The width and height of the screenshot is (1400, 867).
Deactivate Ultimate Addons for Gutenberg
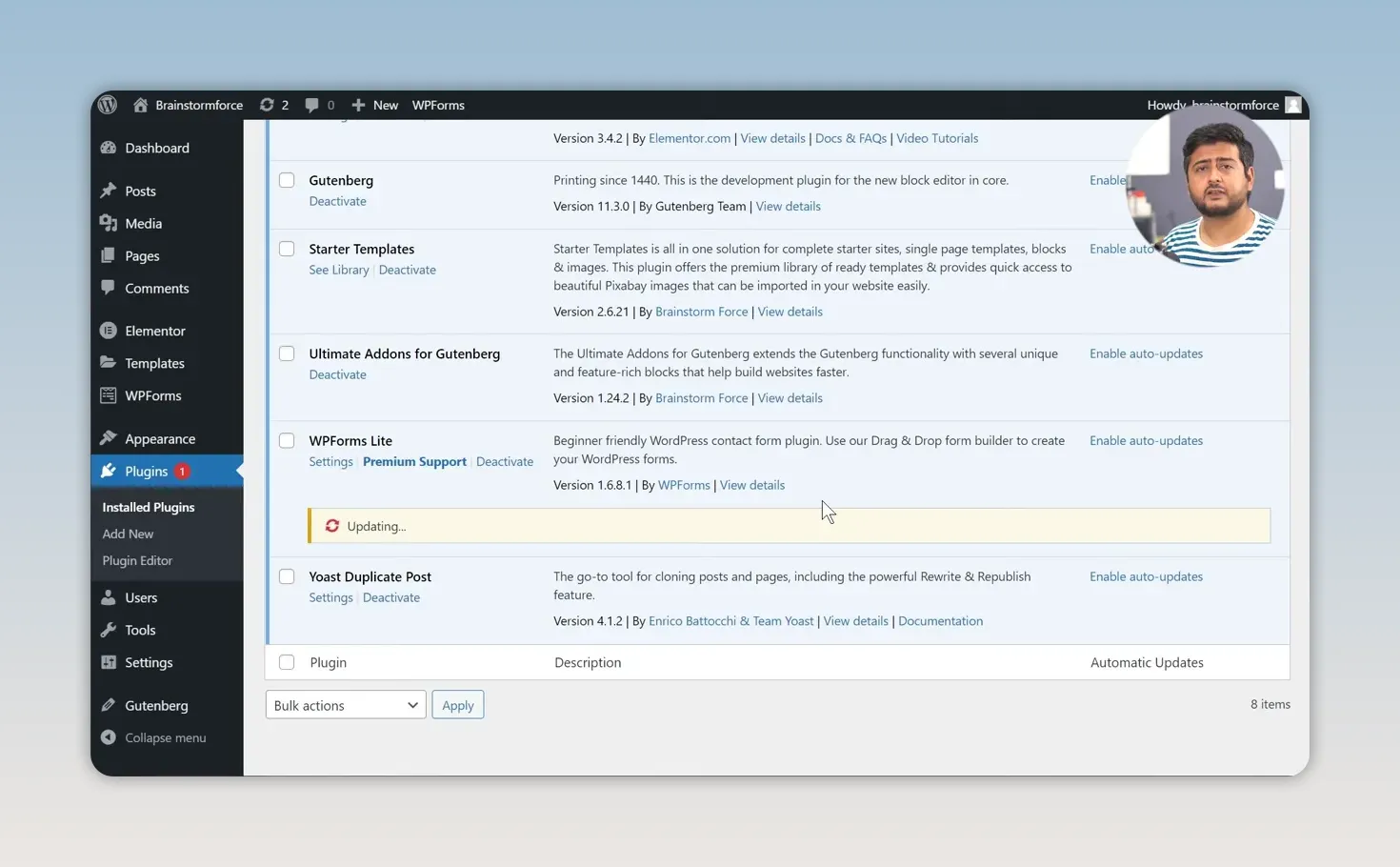pyautogui.click(x=337, y=374)
